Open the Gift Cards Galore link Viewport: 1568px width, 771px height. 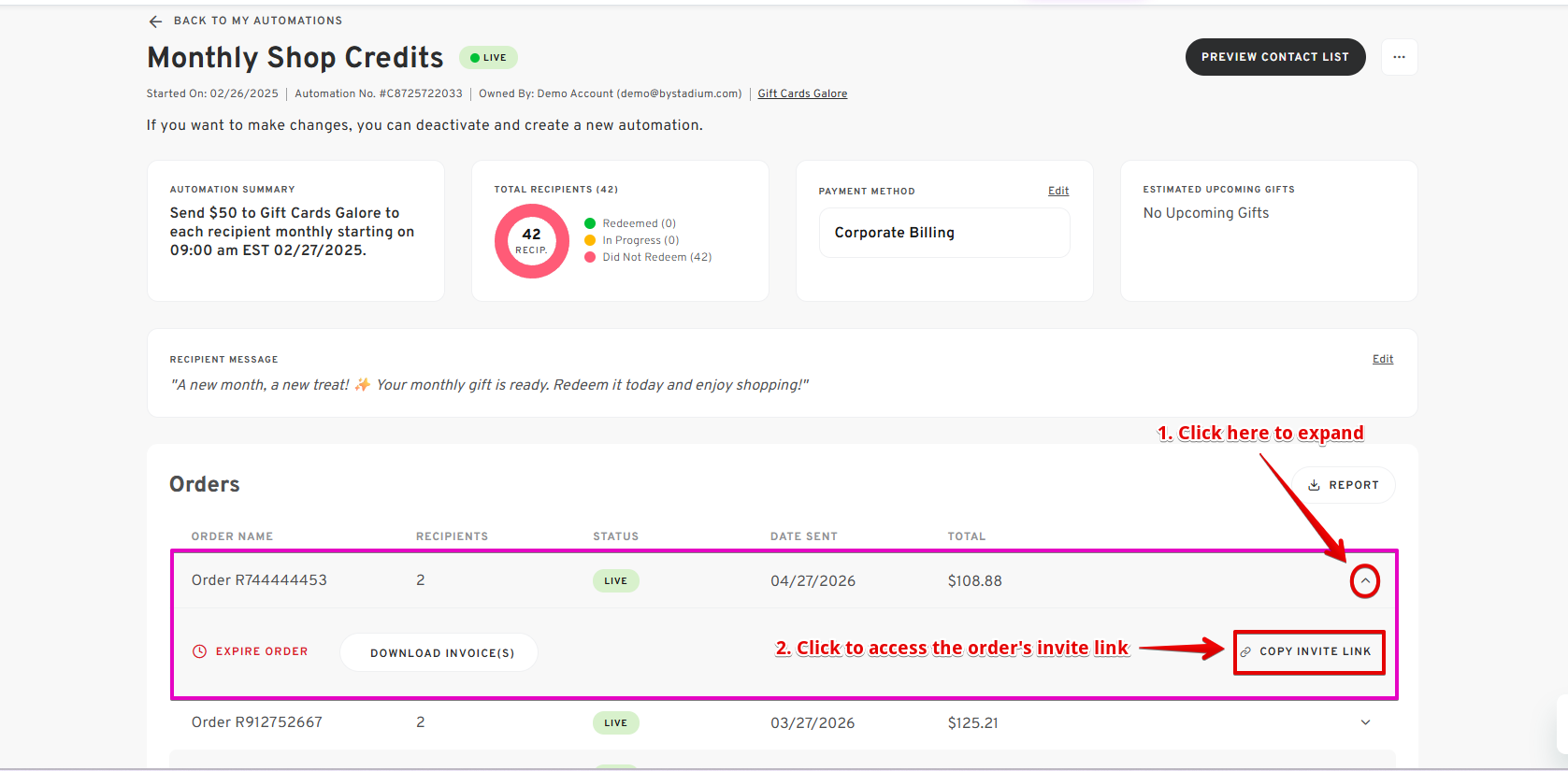802,93
